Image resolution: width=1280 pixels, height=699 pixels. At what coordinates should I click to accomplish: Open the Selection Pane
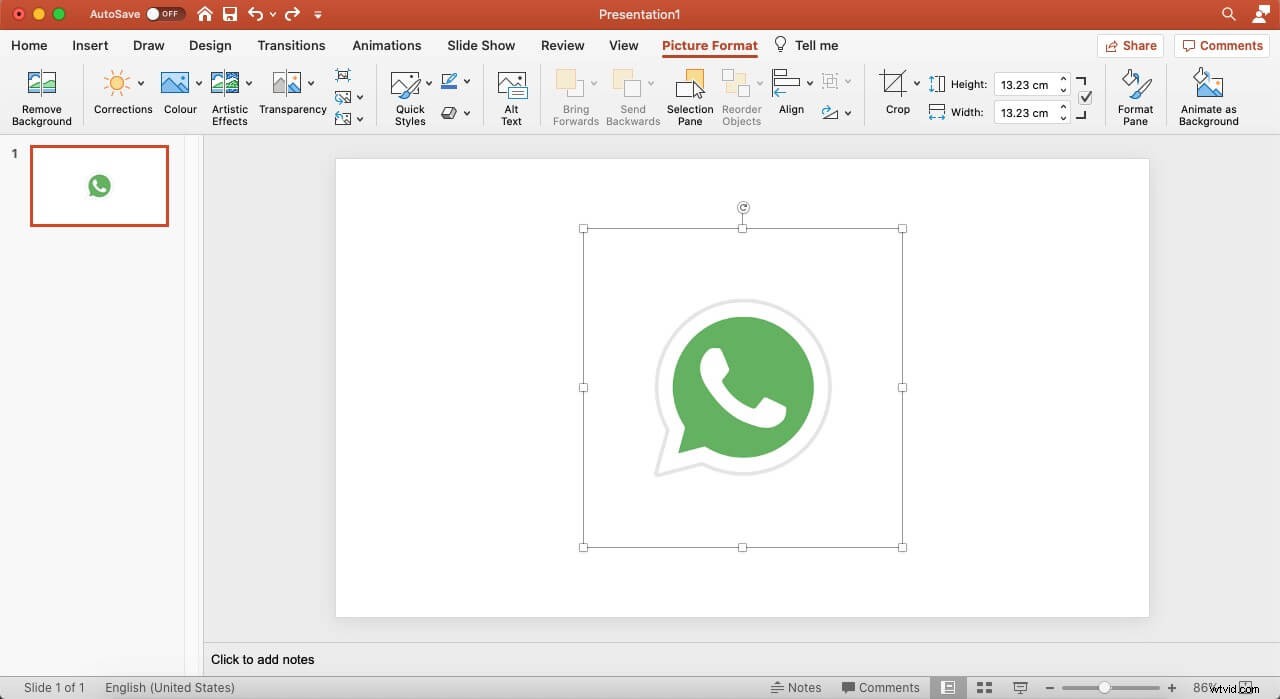pos(689,95)
